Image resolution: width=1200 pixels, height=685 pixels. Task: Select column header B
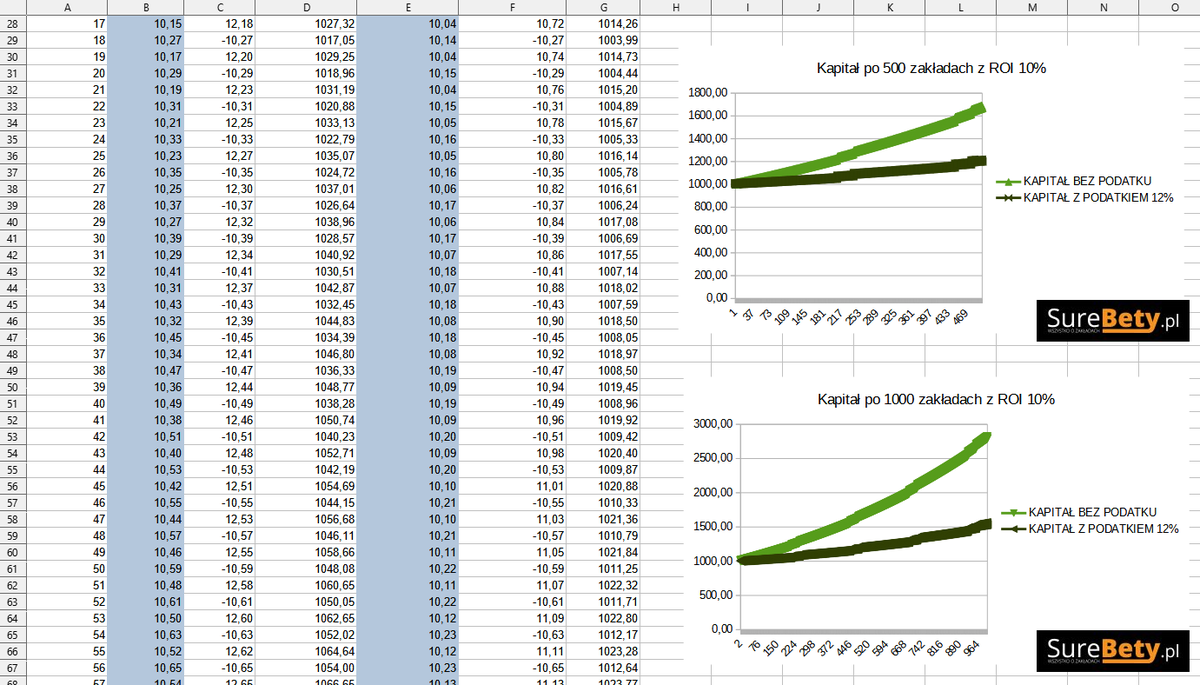pyautogui.click(x=148, y=7)
